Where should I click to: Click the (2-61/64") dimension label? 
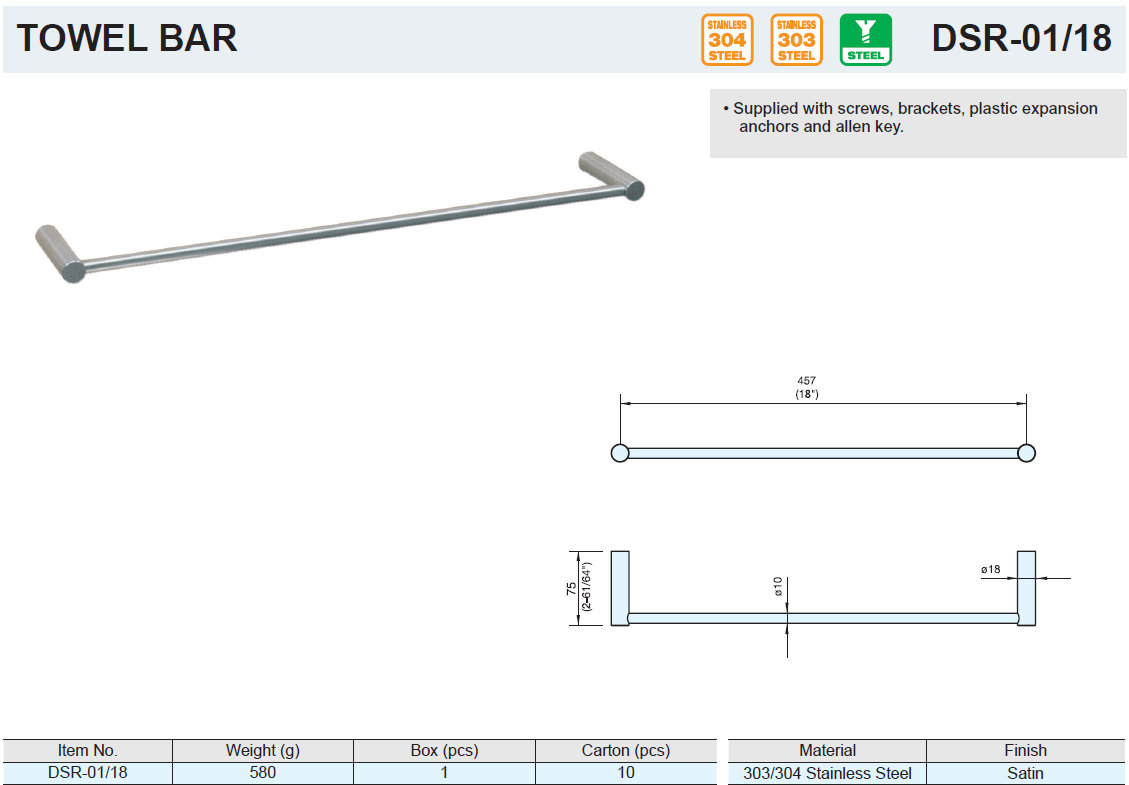pos(587,587)
